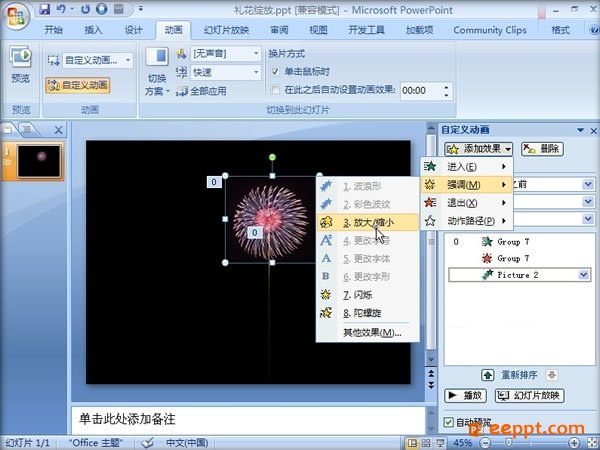The image size is (600, 450).
Task: Open the 格式 format tab
Action: 561,30
